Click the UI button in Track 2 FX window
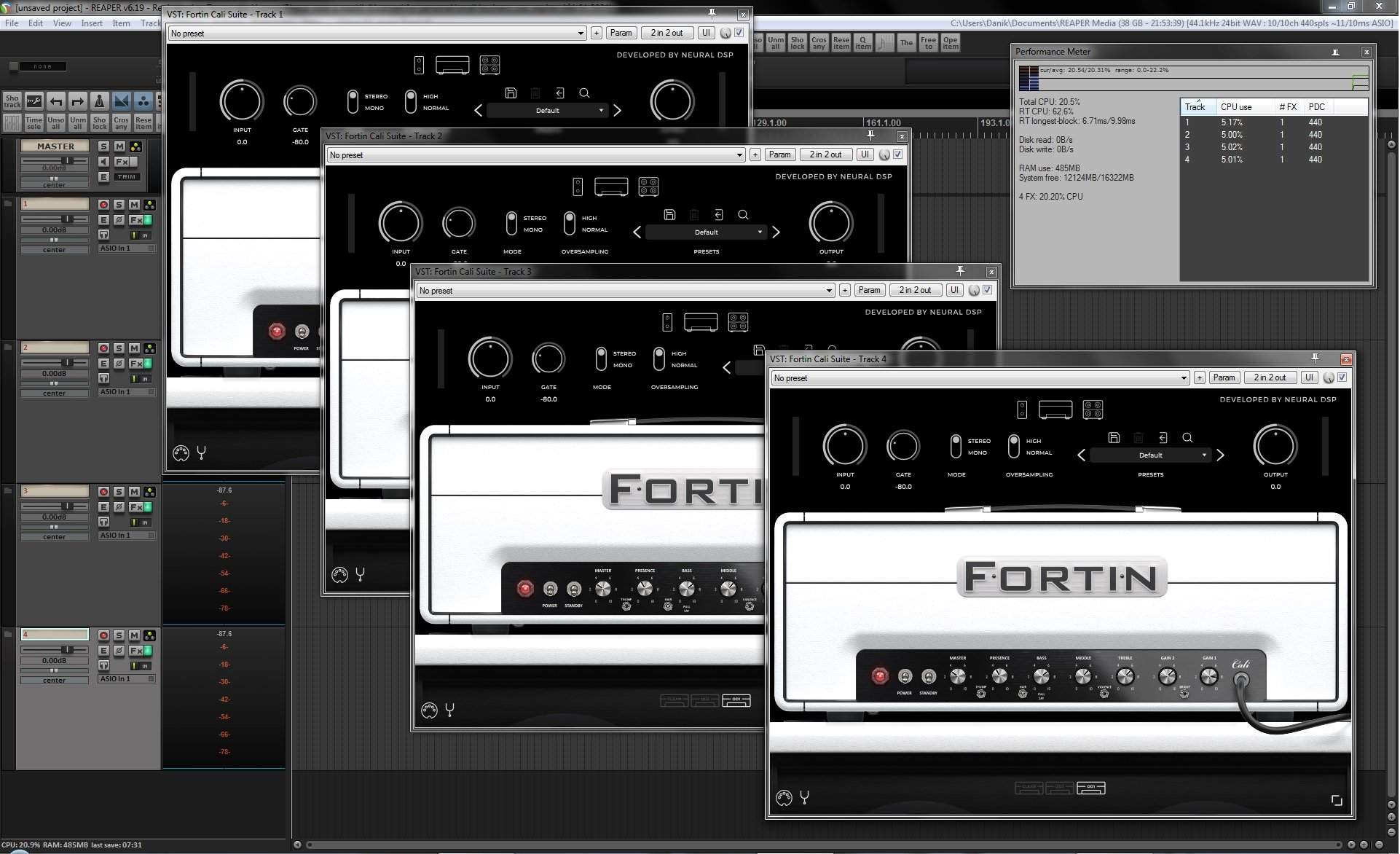Viewport: 1400px width, 854px height. [865, 154]
